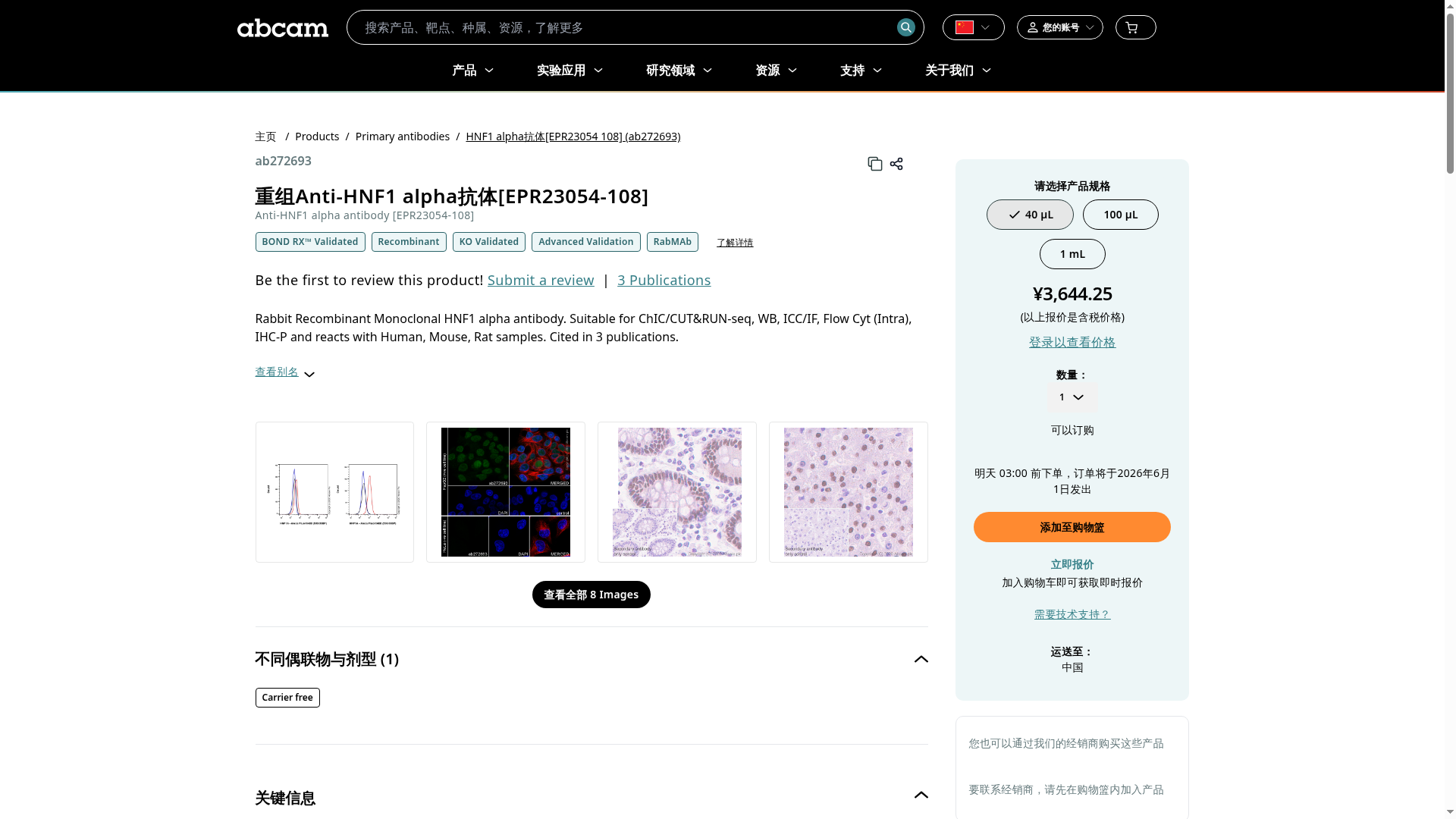Image resolution: width=1456 pixels, height=819 pixels.
Task: Collapse the 不同偶联物与剂型 section
Action: (921, 659)
